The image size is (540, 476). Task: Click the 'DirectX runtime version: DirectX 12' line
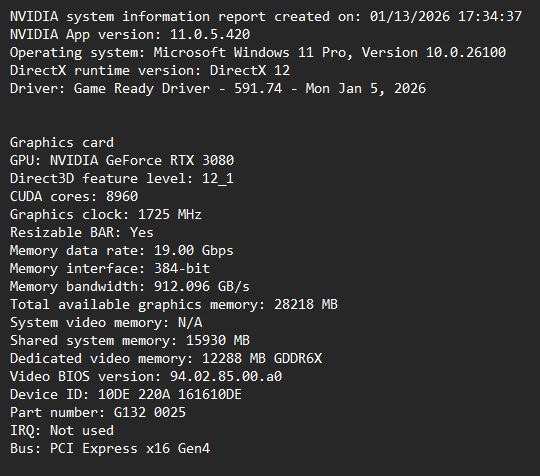150,71
